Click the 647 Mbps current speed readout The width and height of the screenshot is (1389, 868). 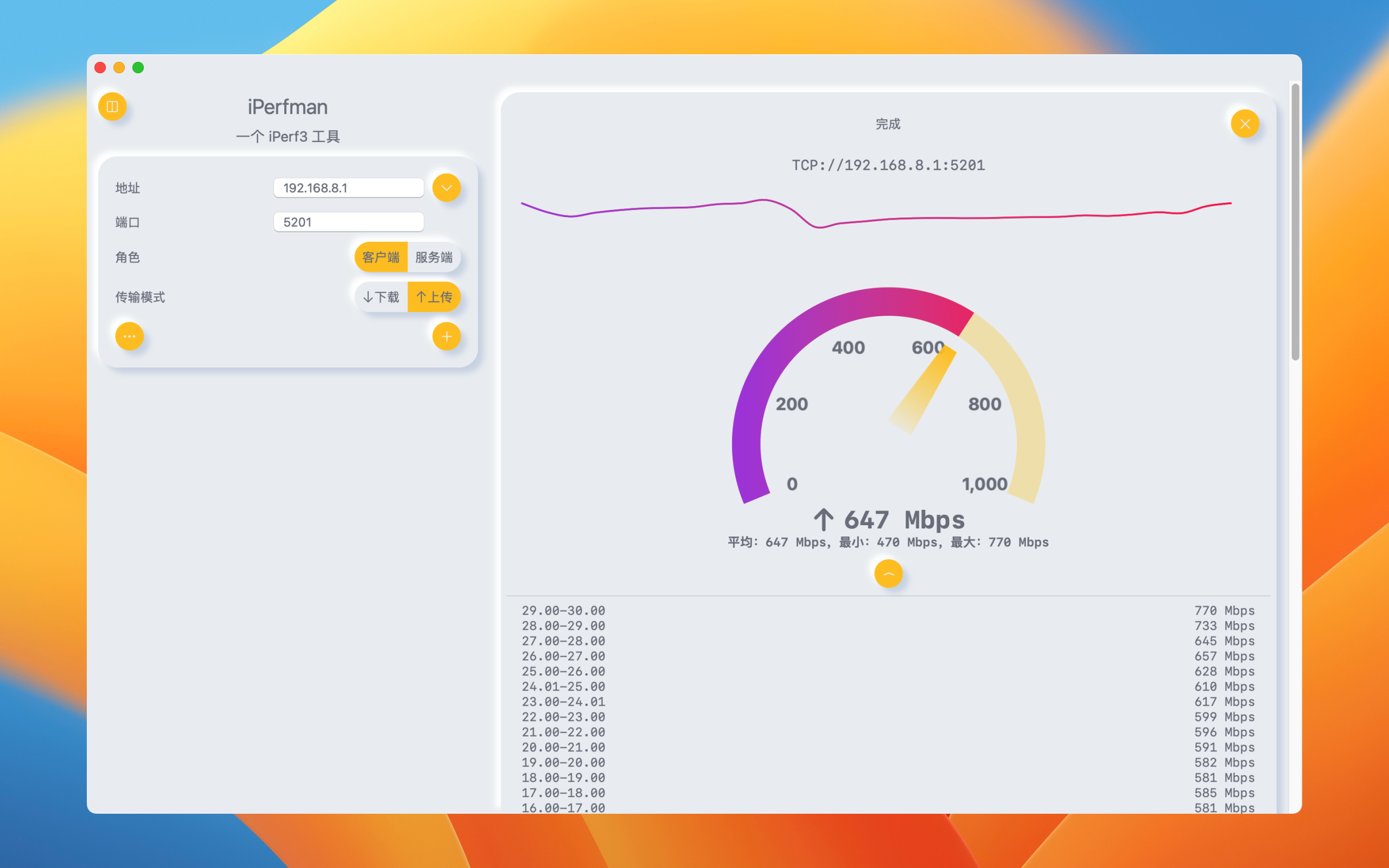[x=889, y=520]
